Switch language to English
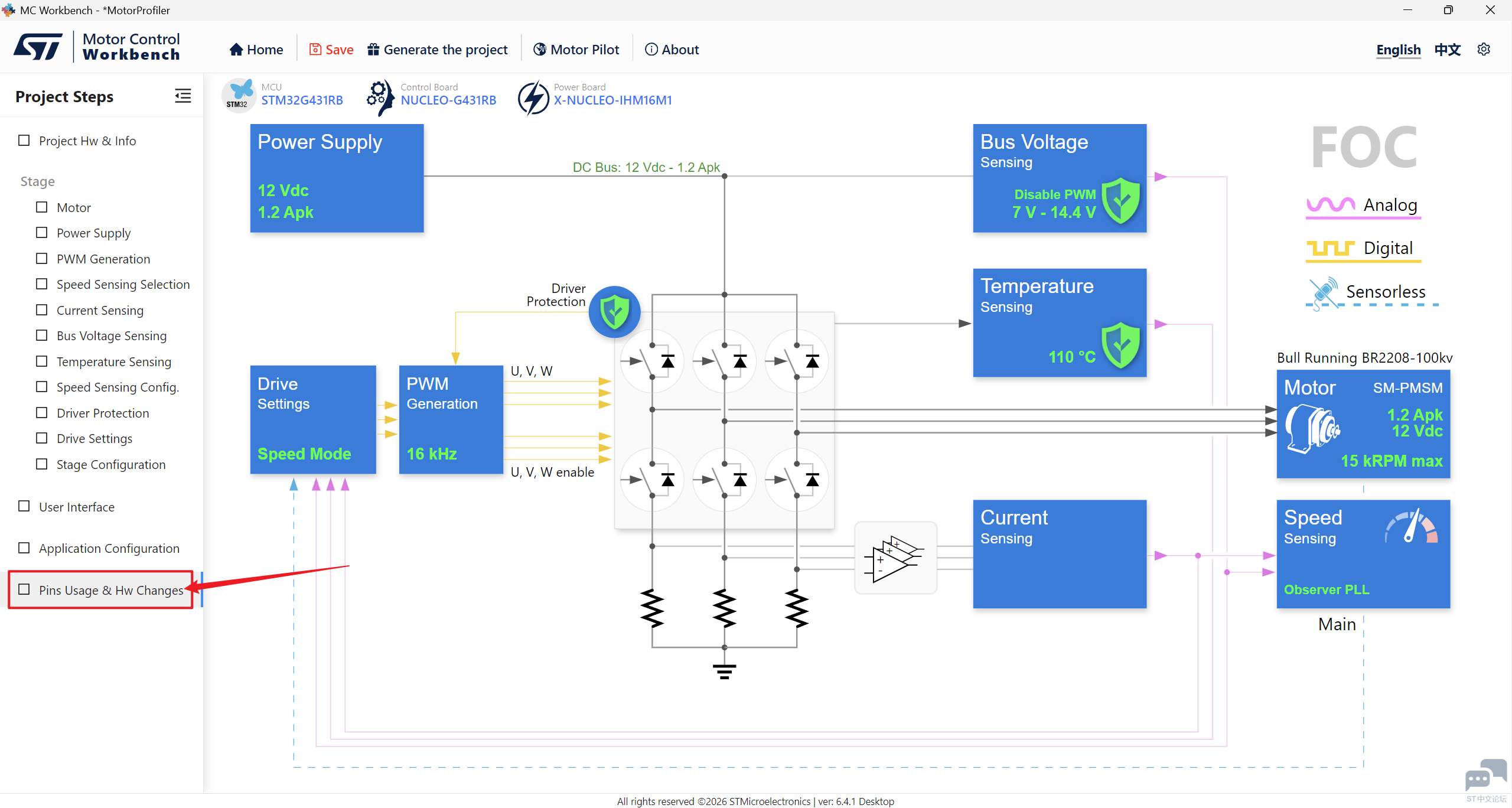Image resolution: width=1512 pixels, height=808 pixels. click(x=1398, y=50)
